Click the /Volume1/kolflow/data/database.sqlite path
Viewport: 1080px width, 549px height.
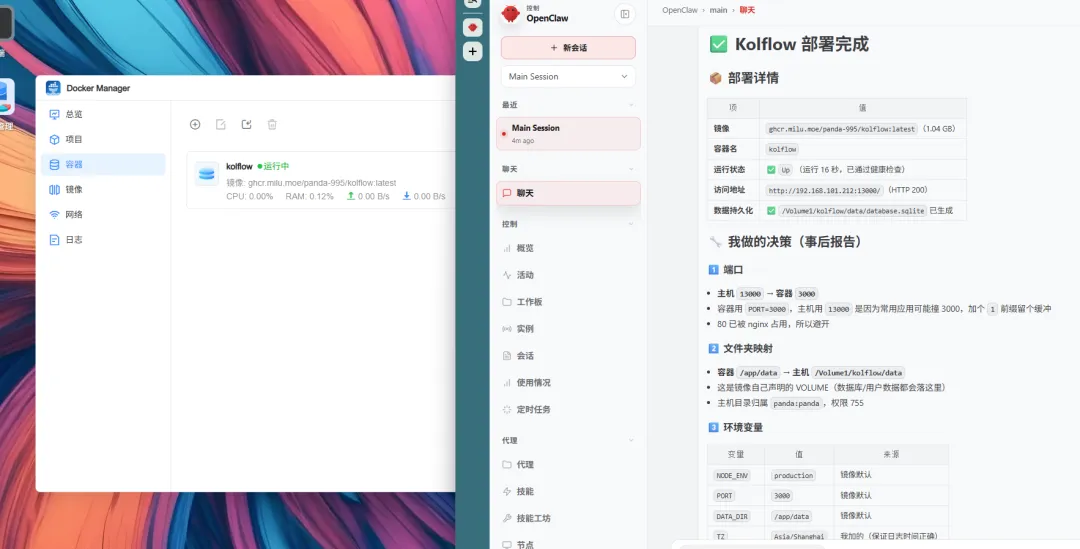(852, 211)
